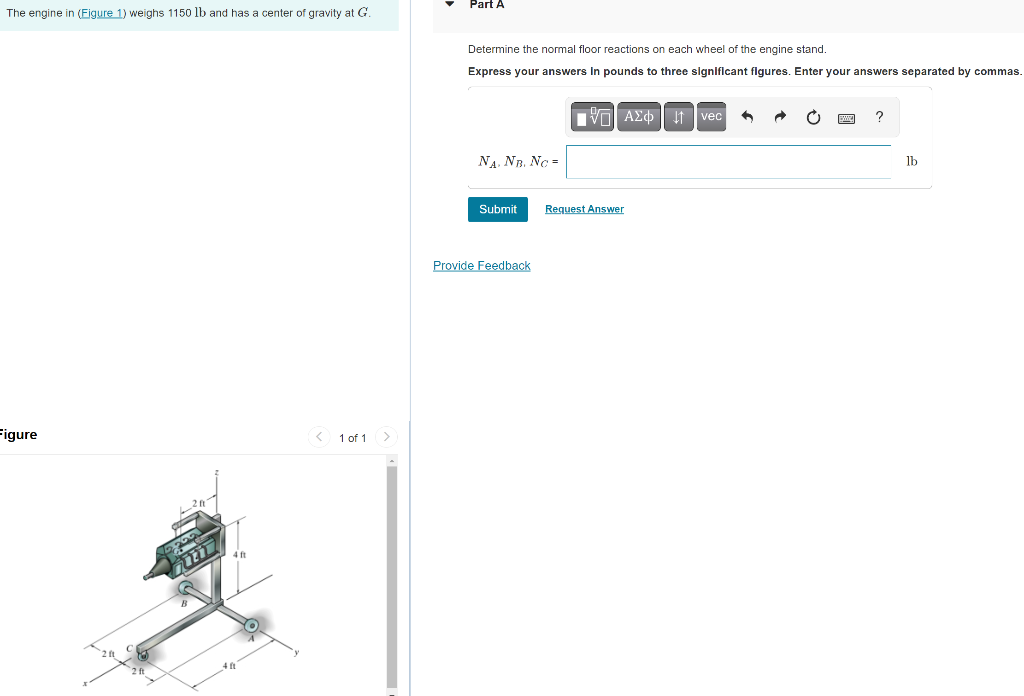This screenshot has width=1024, height=696.
Task: Submit the answer
Action: pyautogui.click(x=498, y=210)
